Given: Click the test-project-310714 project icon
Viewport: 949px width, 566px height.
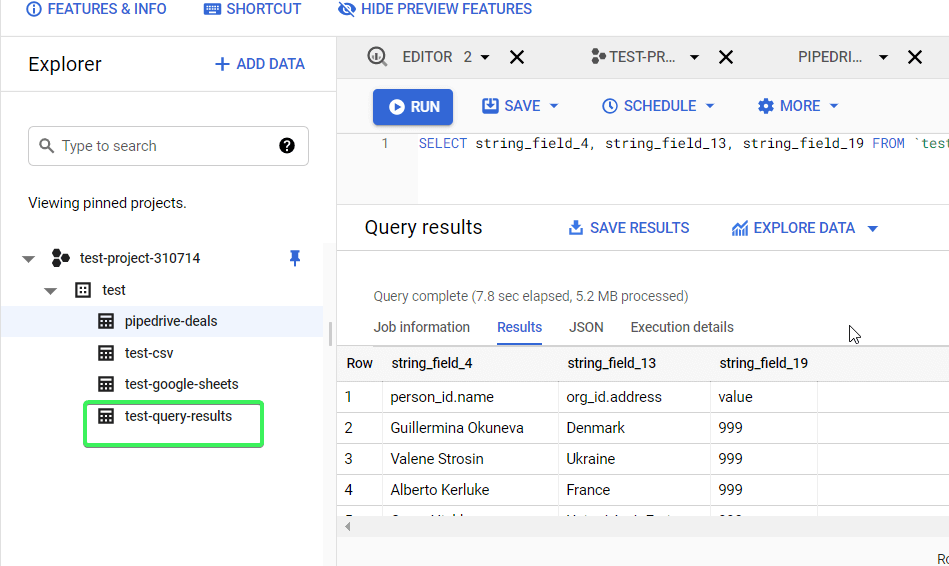Looking at the screenshot, I should 61,258.
